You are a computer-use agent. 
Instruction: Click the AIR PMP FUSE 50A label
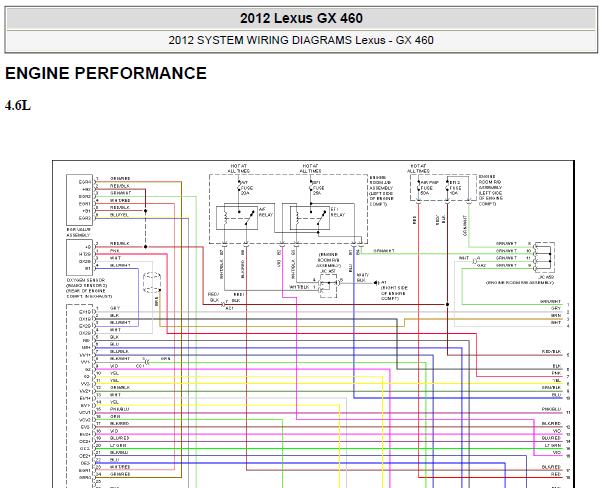tap(428, 187)
